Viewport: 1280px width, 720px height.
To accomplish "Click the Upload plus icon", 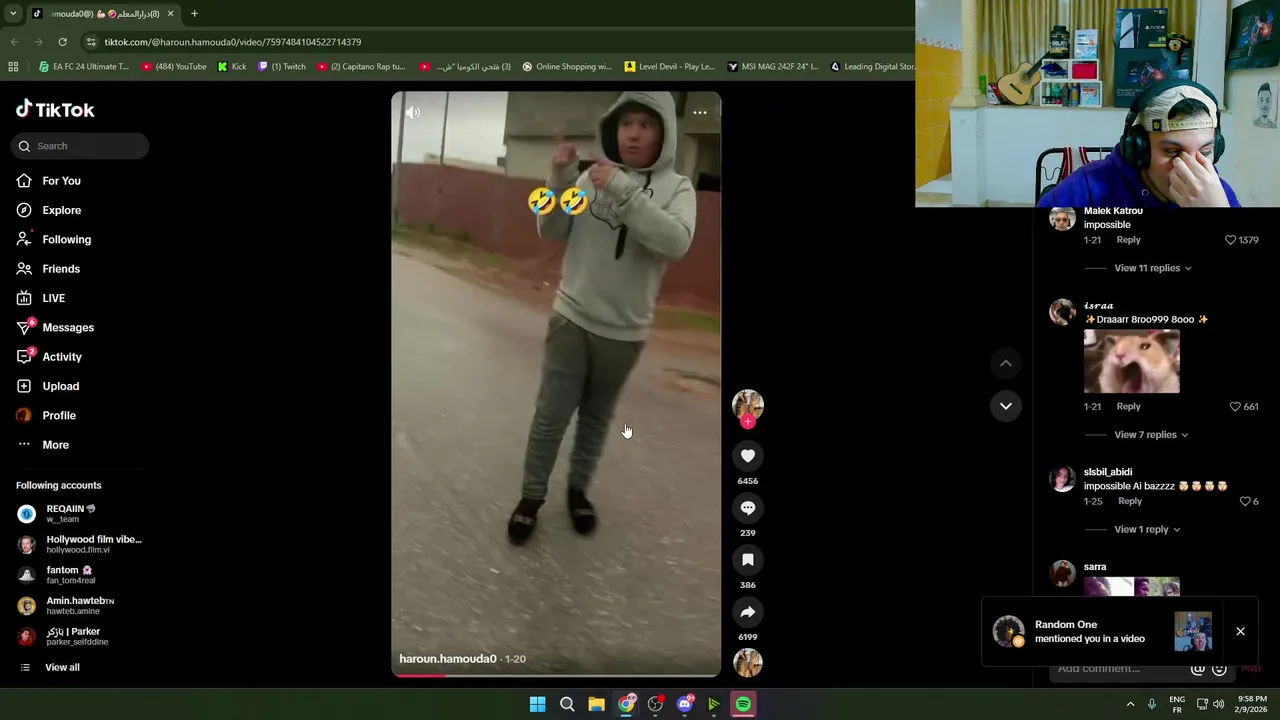I will tap(24, 386).
